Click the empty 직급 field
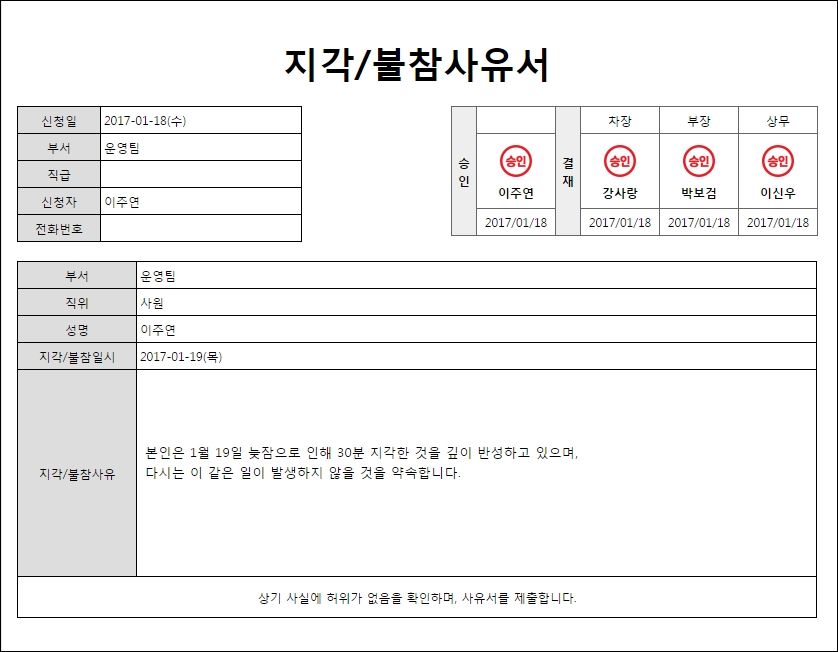This screenshot has width=838, height=652. (200, 175)
